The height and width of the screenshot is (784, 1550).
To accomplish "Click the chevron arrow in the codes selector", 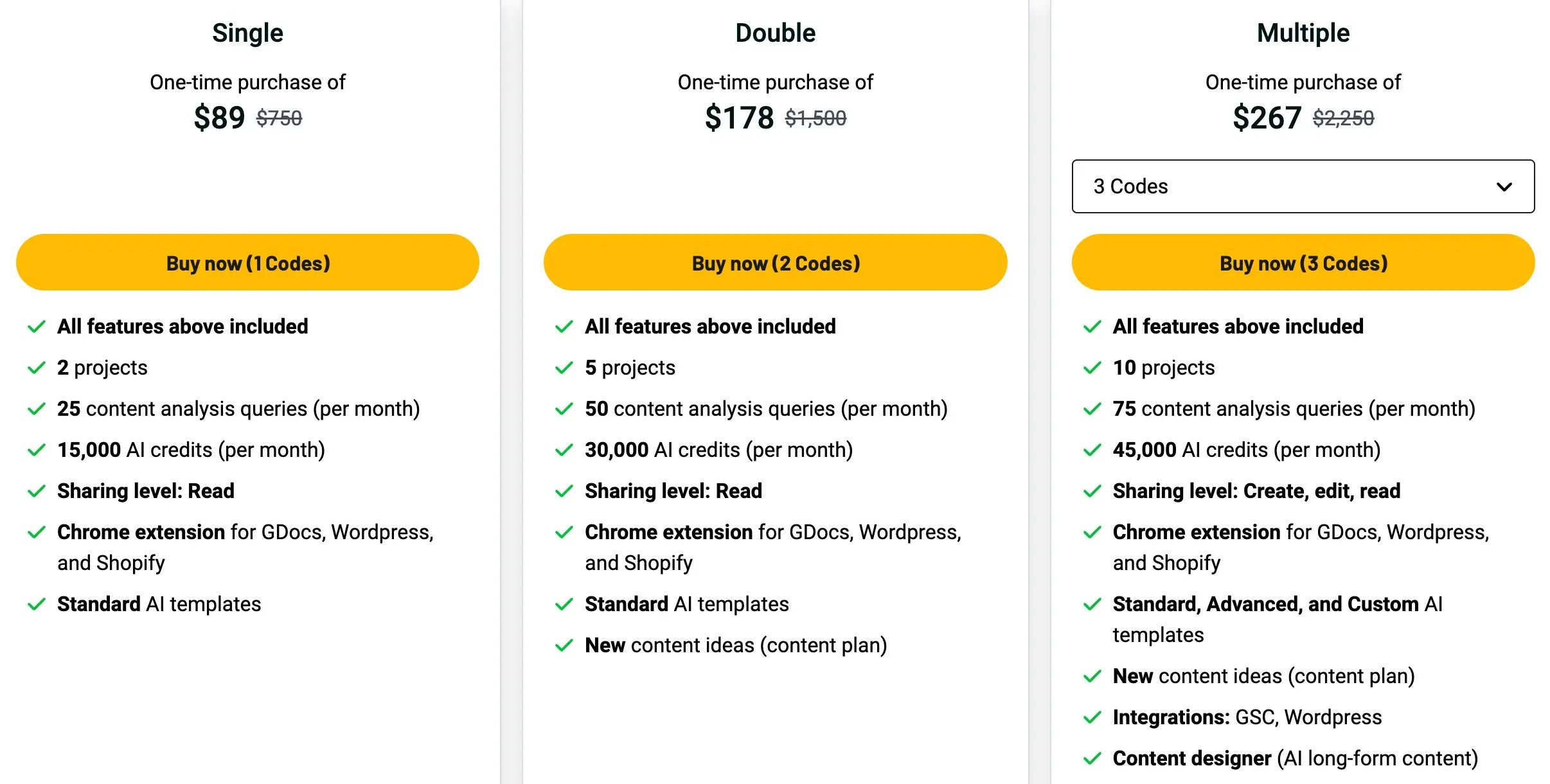I will coord(1504,187).
